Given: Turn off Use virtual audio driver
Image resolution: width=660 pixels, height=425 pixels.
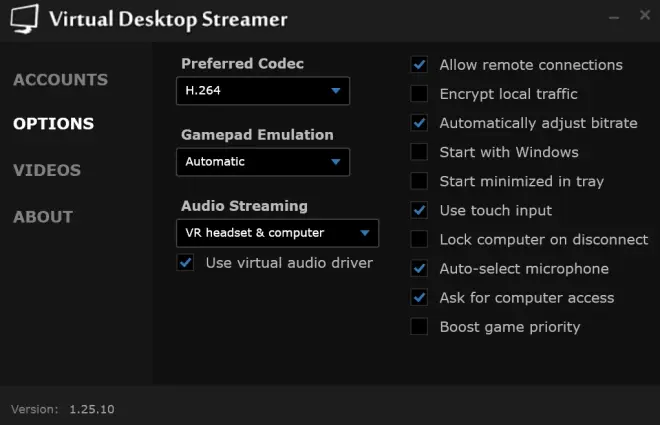Looking at the screenshot, I should [x=185, y=263].
